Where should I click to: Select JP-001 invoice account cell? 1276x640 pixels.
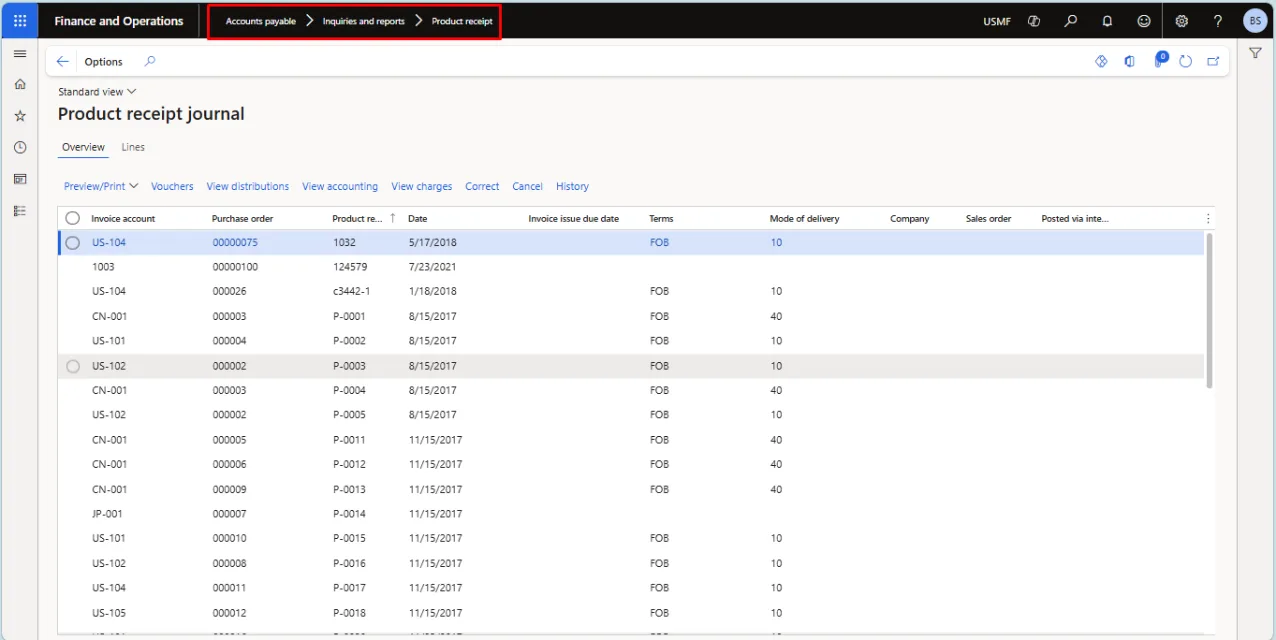tap(107, 514)
